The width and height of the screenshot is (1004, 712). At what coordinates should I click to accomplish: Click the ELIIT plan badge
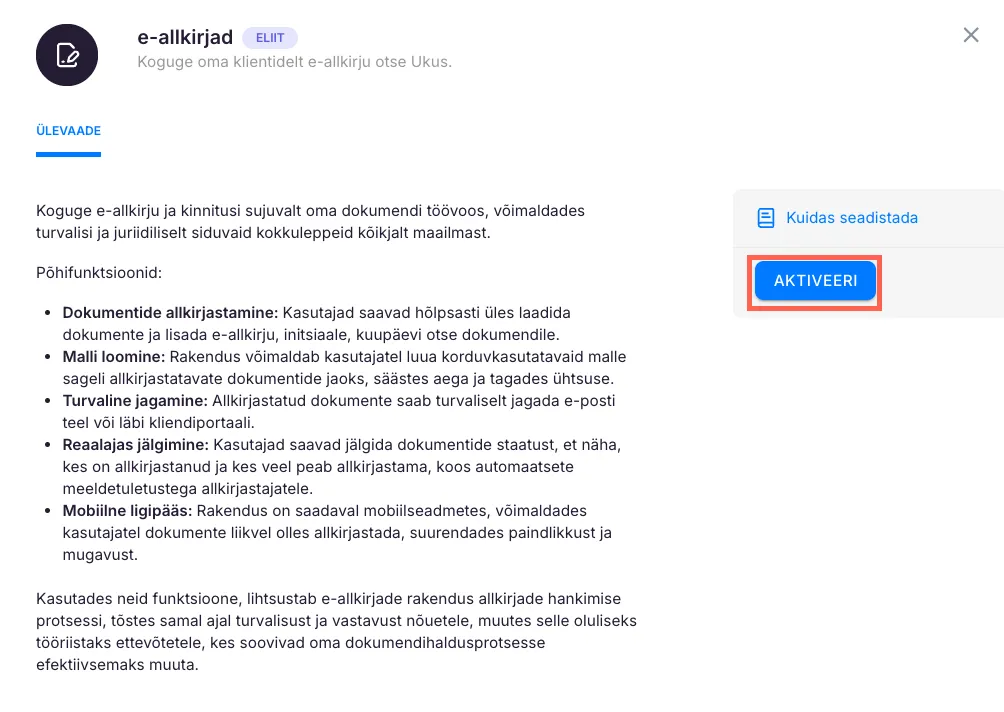270,38
